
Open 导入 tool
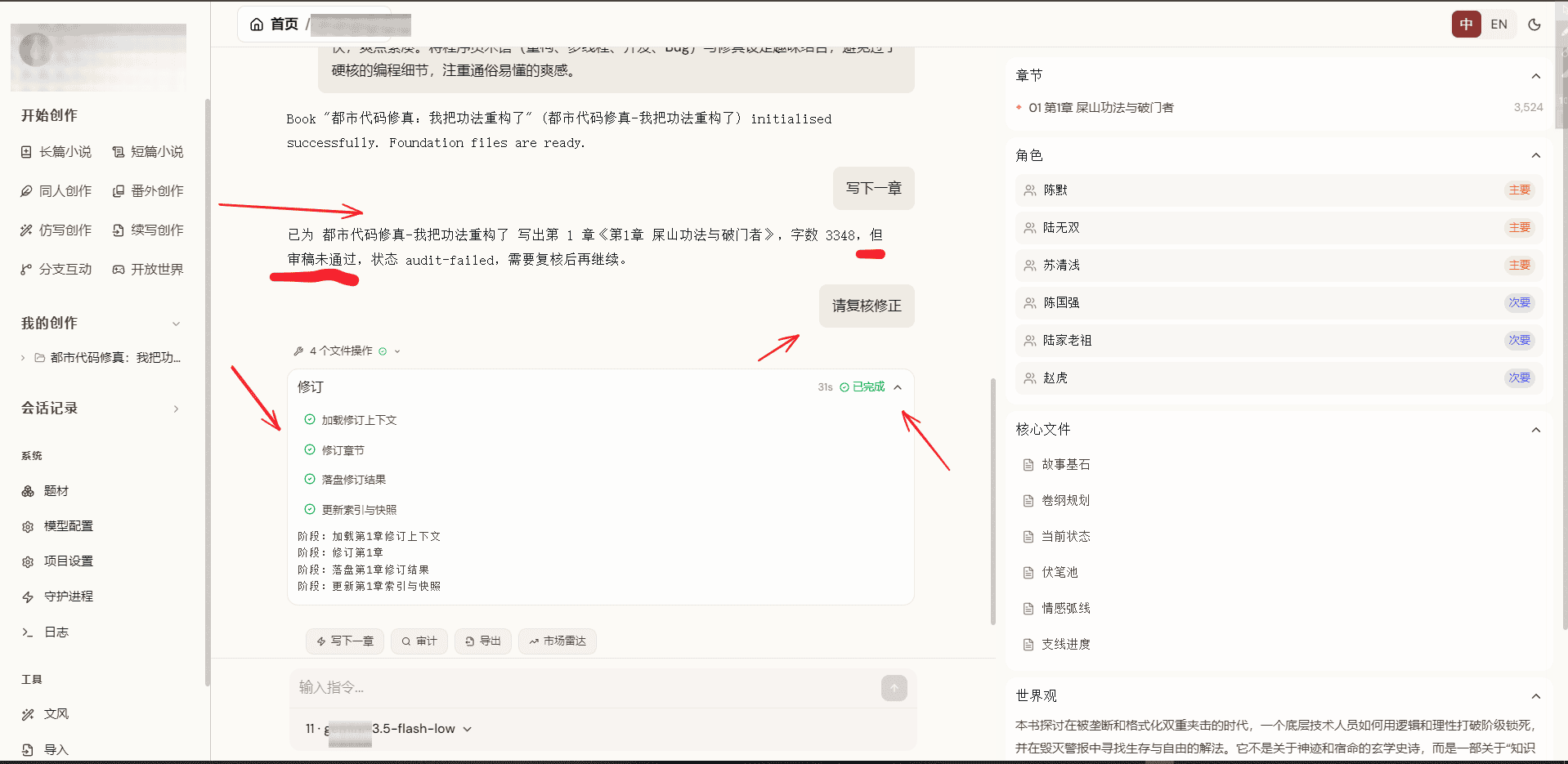click(46, 749)
